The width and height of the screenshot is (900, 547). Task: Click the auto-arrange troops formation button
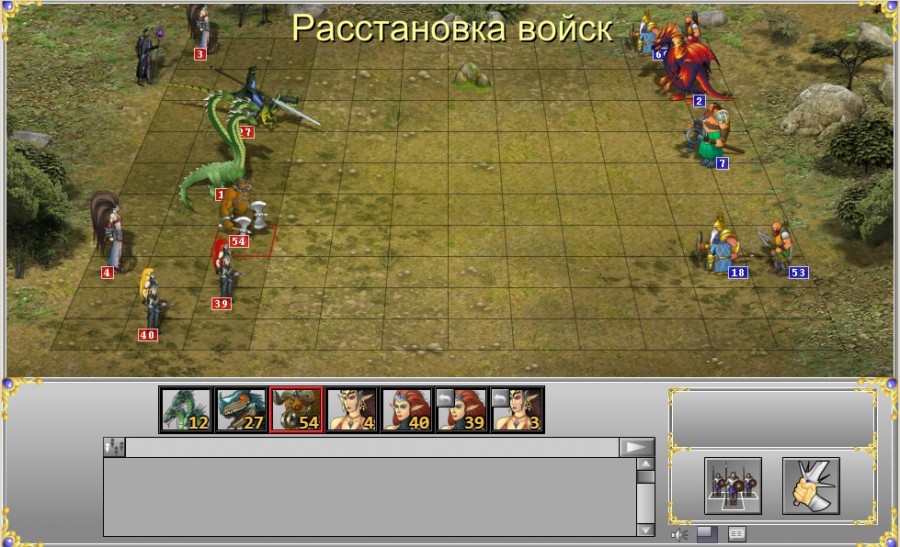[x=733, y=486]
